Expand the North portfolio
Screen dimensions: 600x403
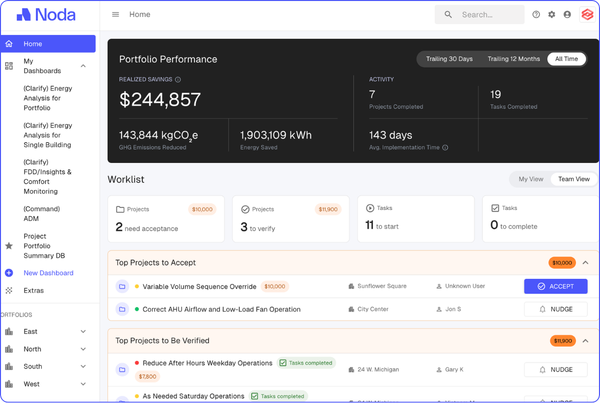click(x=83, y=349)
